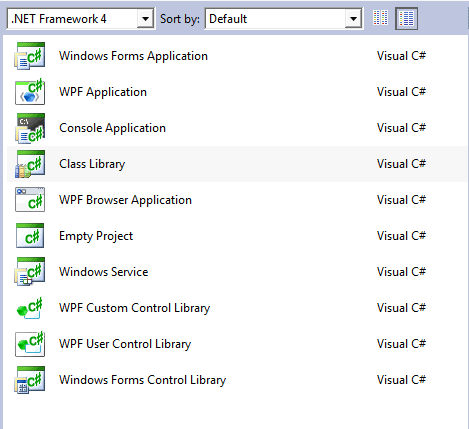The image size is (469, 429).
Task: Click the WPF Browser Application entry text
Action: click(125, 200)
